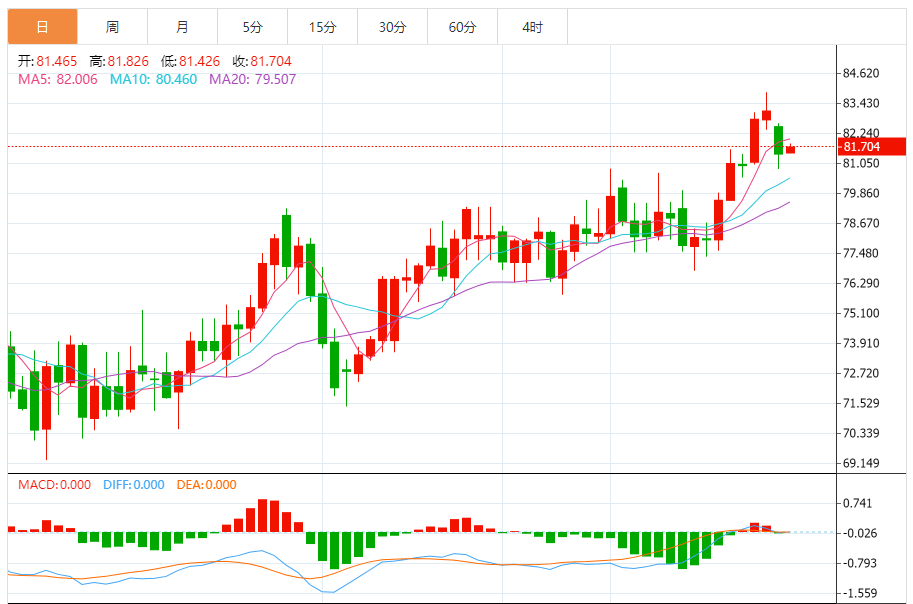
Task: Click the DIFF:0.000 indicator label
Action: 134,485
